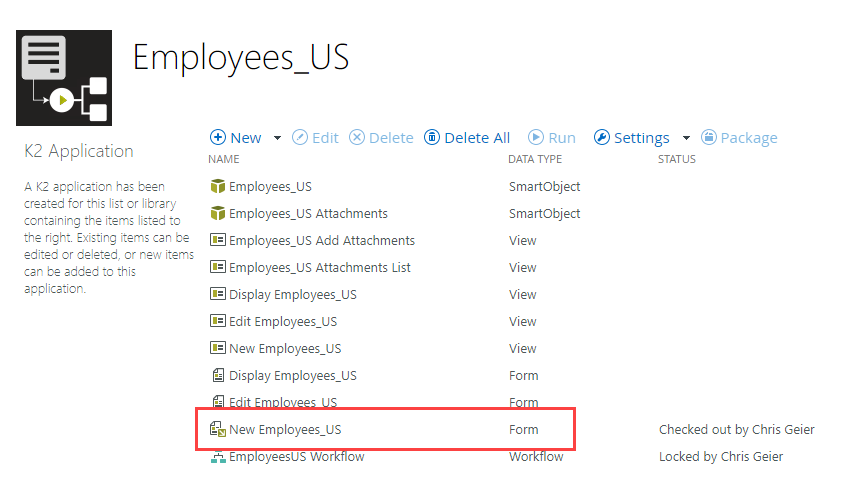Image resolution: width=845 pixels, height=498 pixels.
Task: Click the Run toolbar button
Action: tap(552, 138)
